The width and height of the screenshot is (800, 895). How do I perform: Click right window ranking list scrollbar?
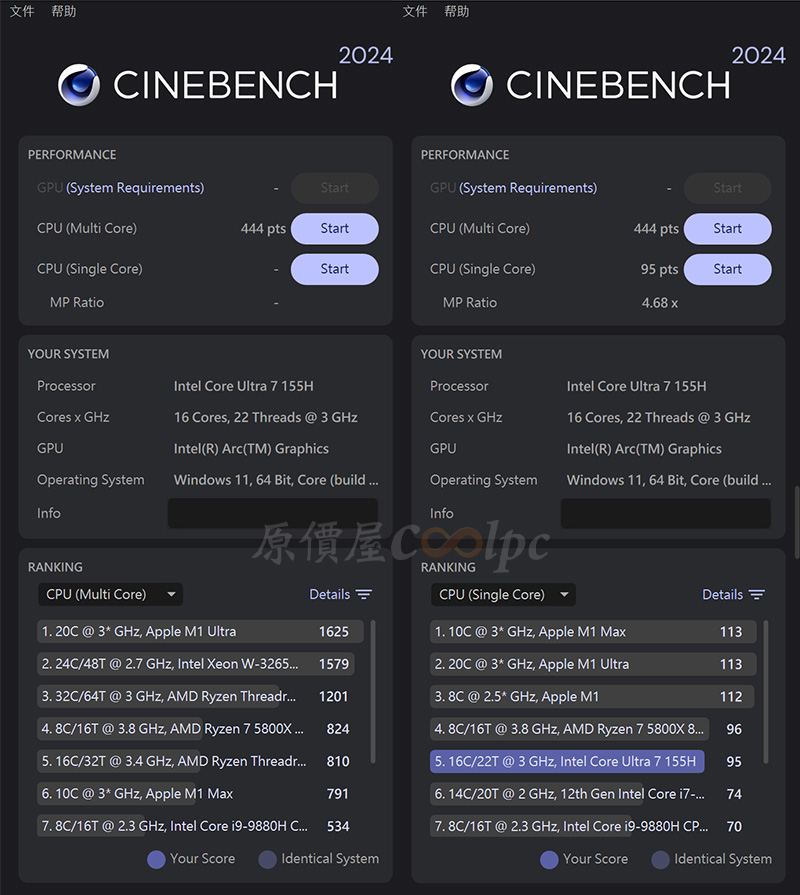point(766,691)
